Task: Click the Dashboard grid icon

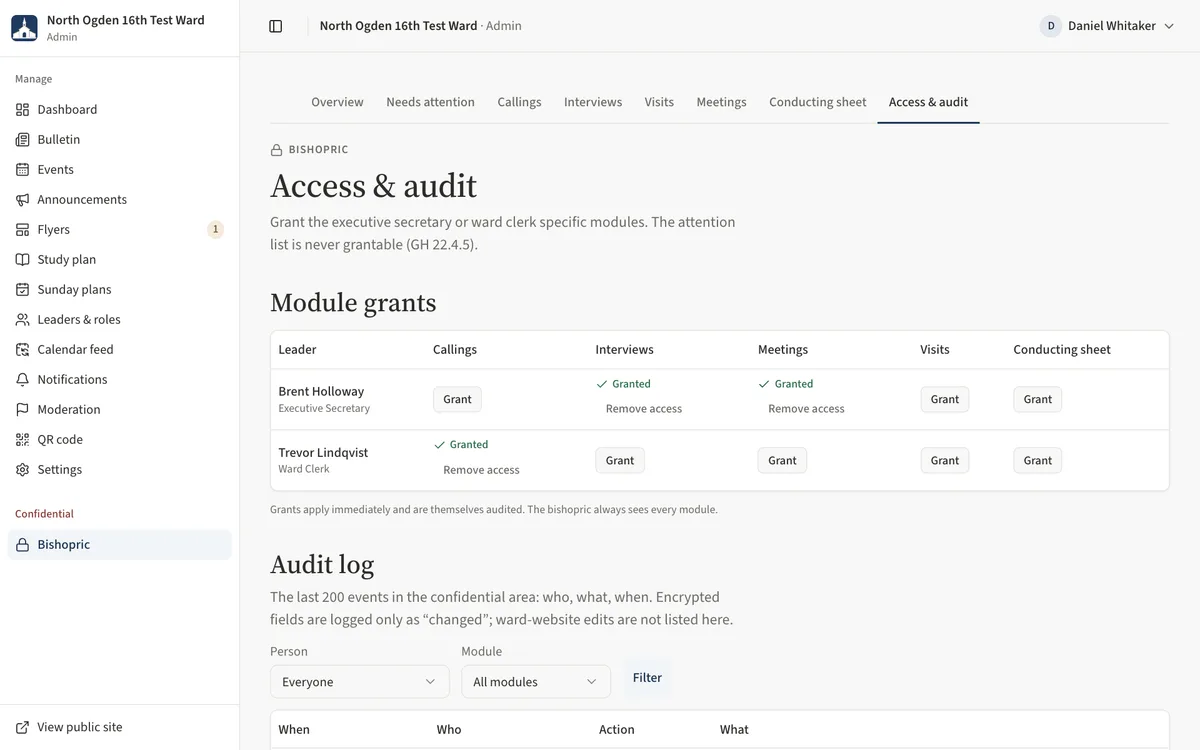Action: click(x=23, y=110)
